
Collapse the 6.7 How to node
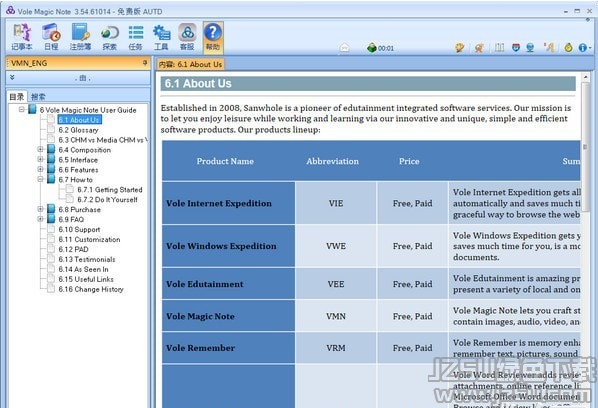tap(40, 179)
